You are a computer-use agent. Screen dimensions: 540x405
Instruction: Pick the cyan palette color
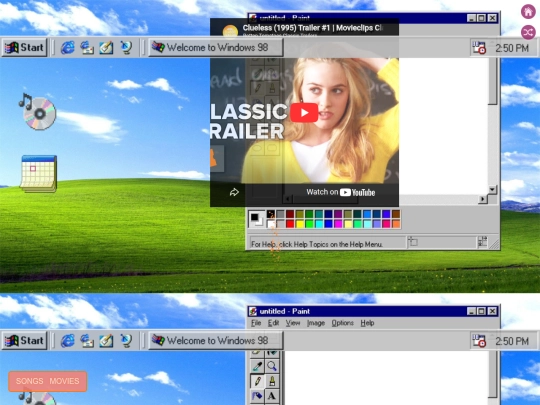click(319, 224)
